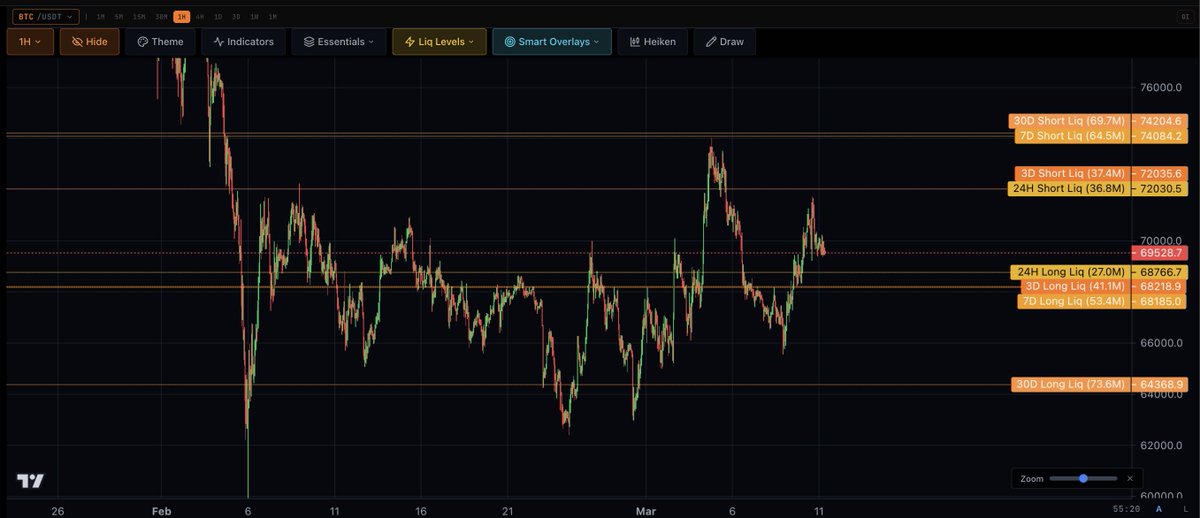Switch to the 5M timeframe

(119, 17)
